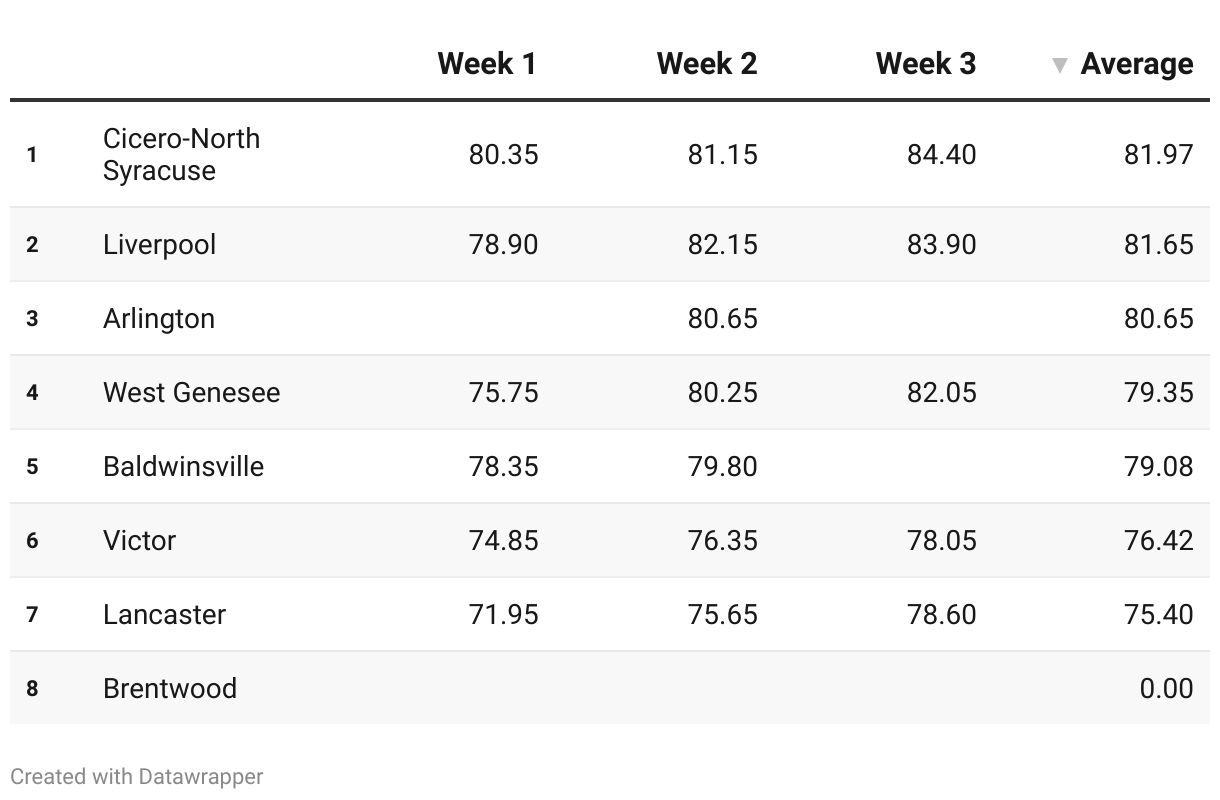Click Liverpool's Week 2 score 82.15
Screen dimensions: 1220x800
click(x=722, y=245)
